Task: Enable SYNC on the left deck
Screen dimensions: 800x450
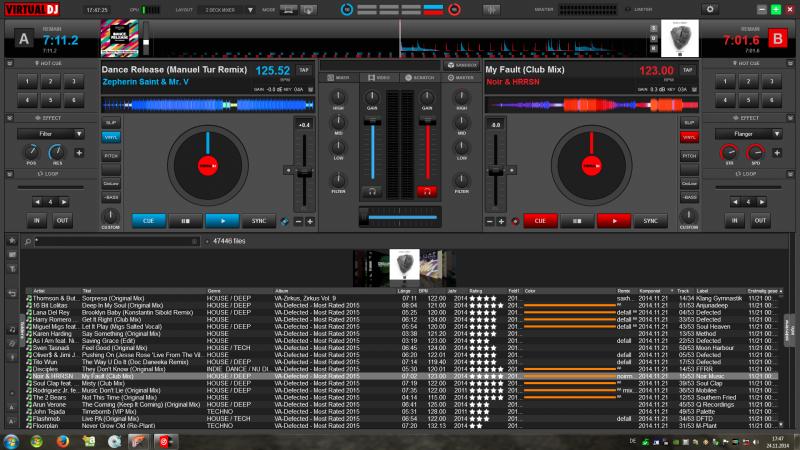Action: coord(259,221)
